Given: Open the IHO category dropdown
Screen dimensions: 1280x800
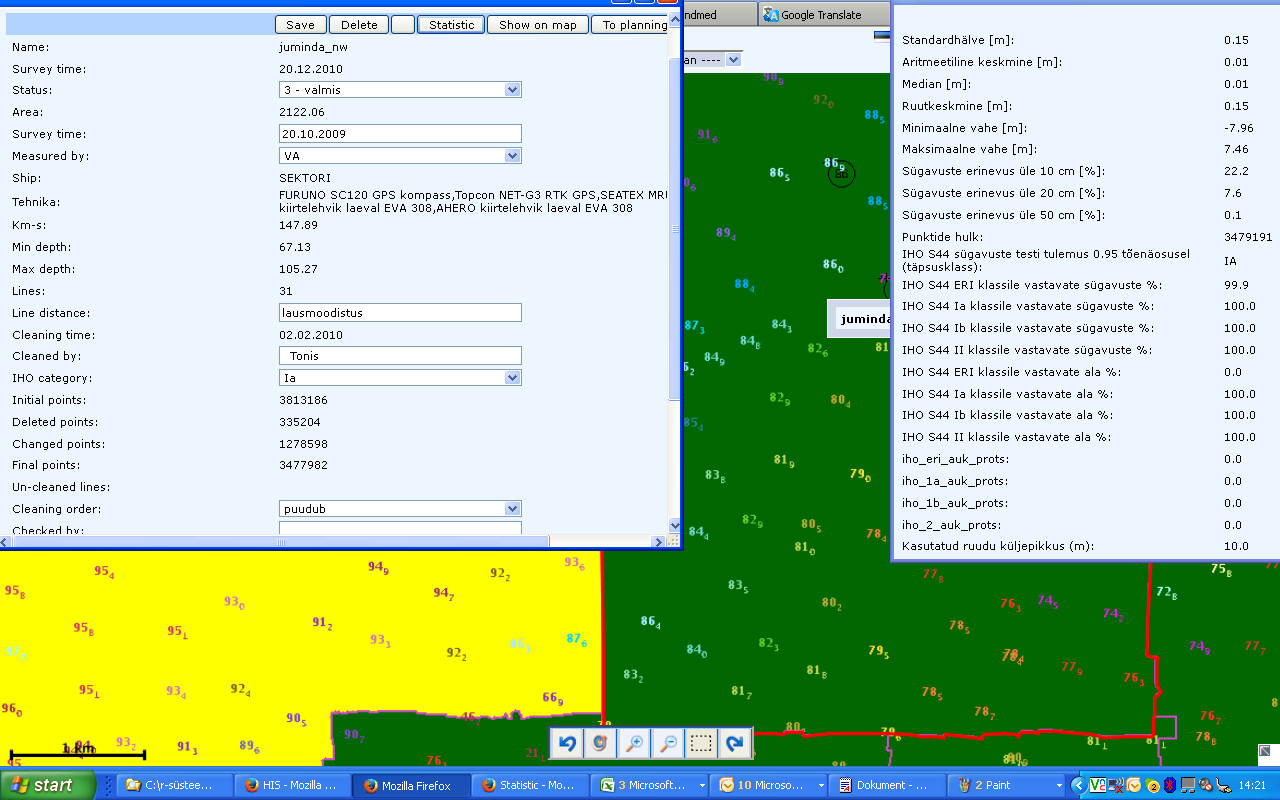Looking at the screenshot, I should click(400, 378).
